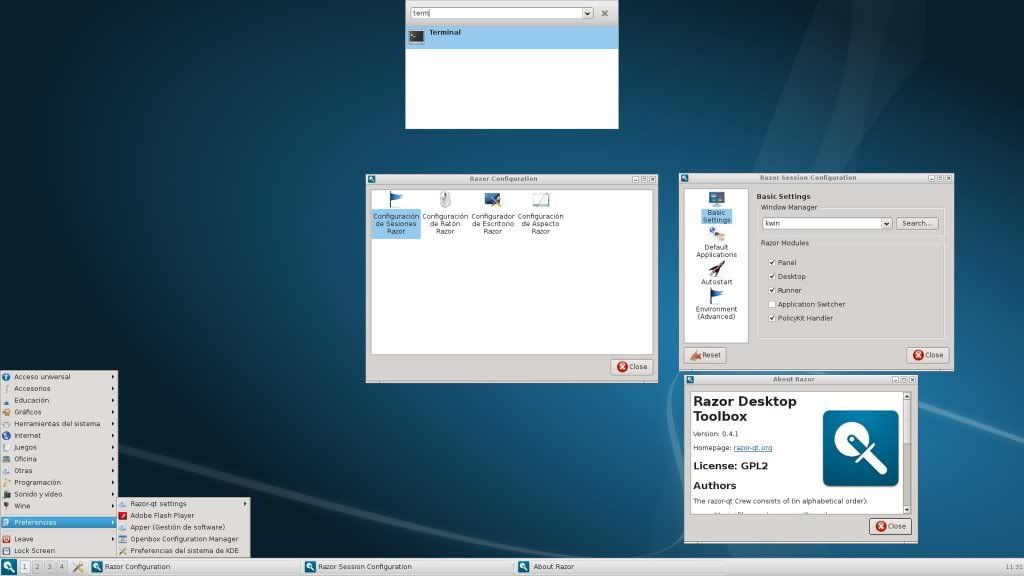Open Configuración de Aspecto Razor icon

point(540,201)
